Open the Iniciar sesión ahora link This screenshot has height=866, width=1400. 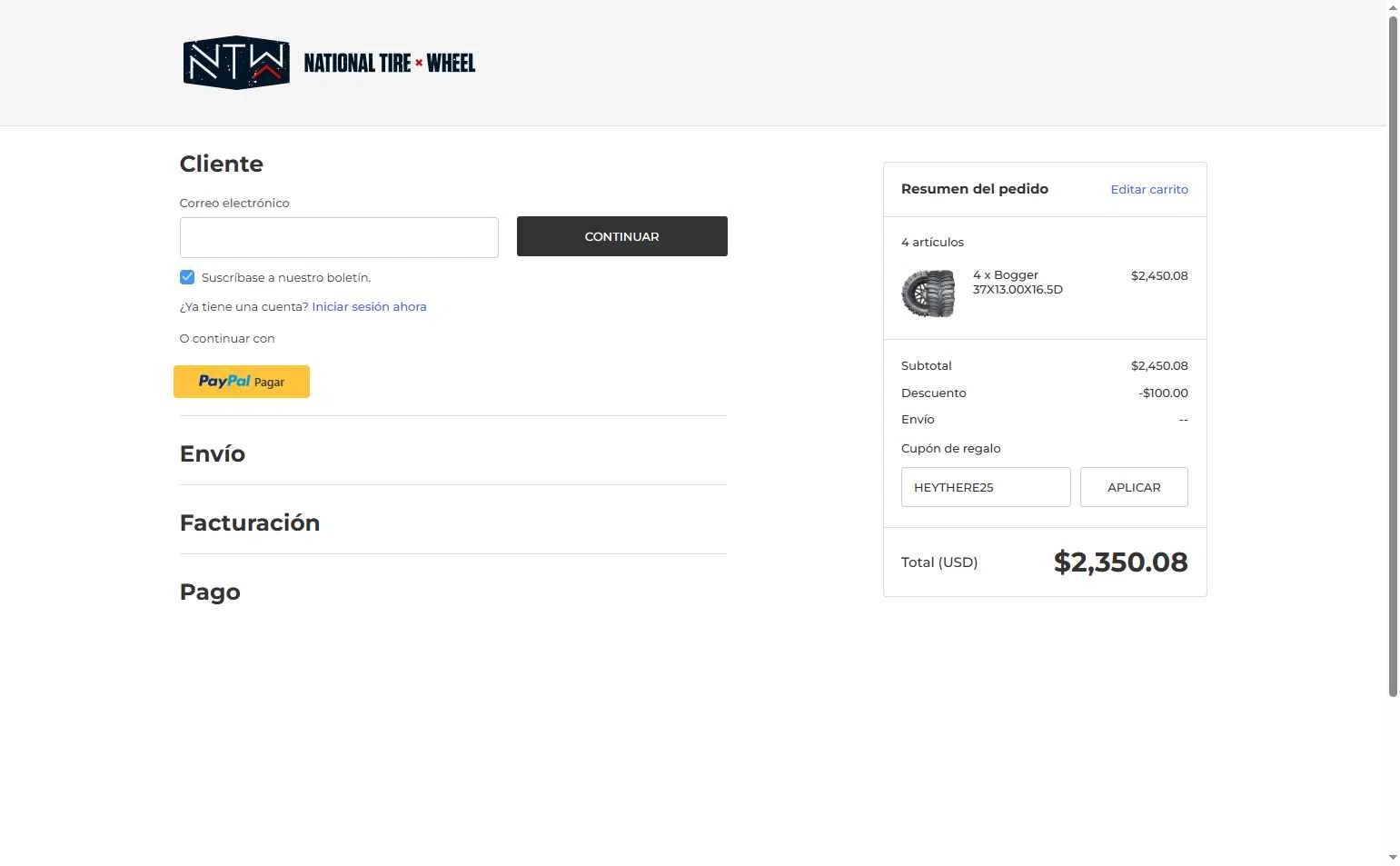click(369, 306)
